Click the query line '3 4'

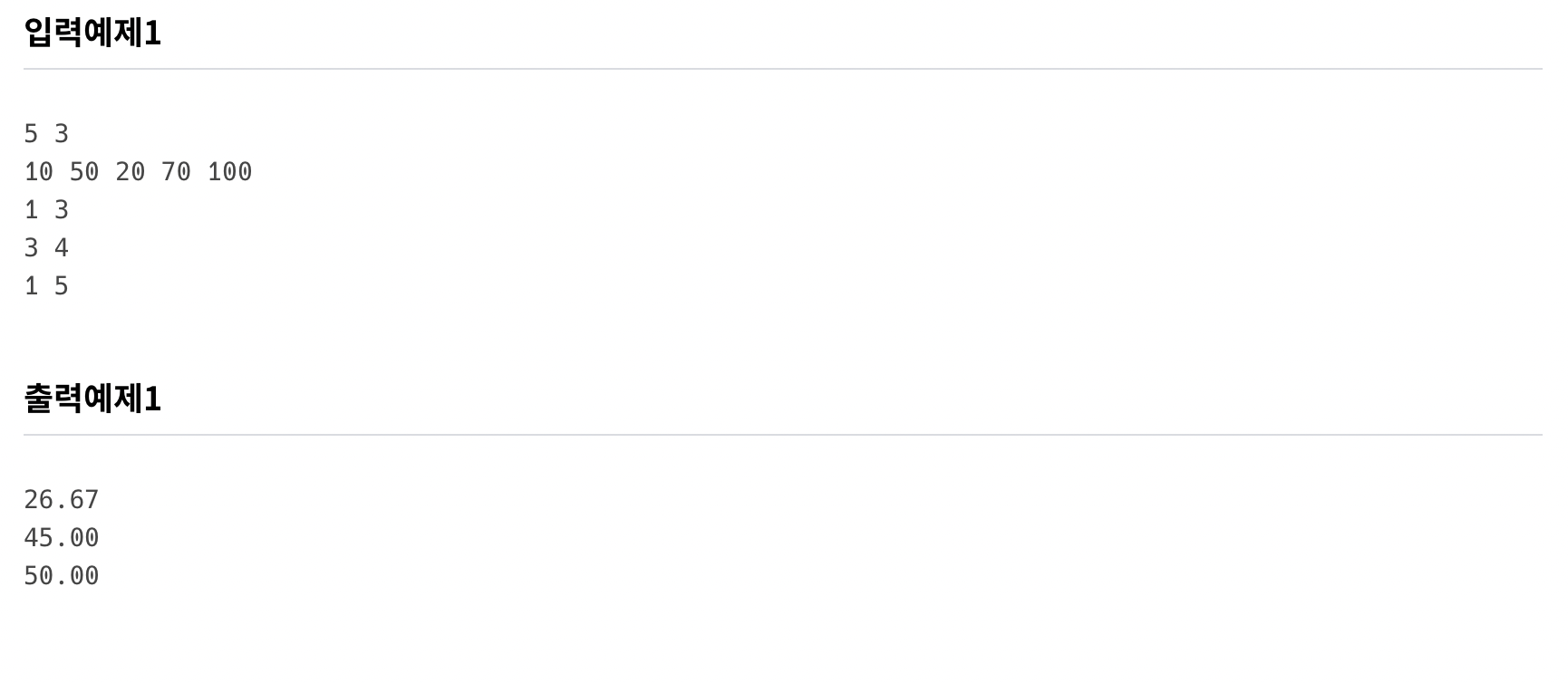click(x=46, y=248)
